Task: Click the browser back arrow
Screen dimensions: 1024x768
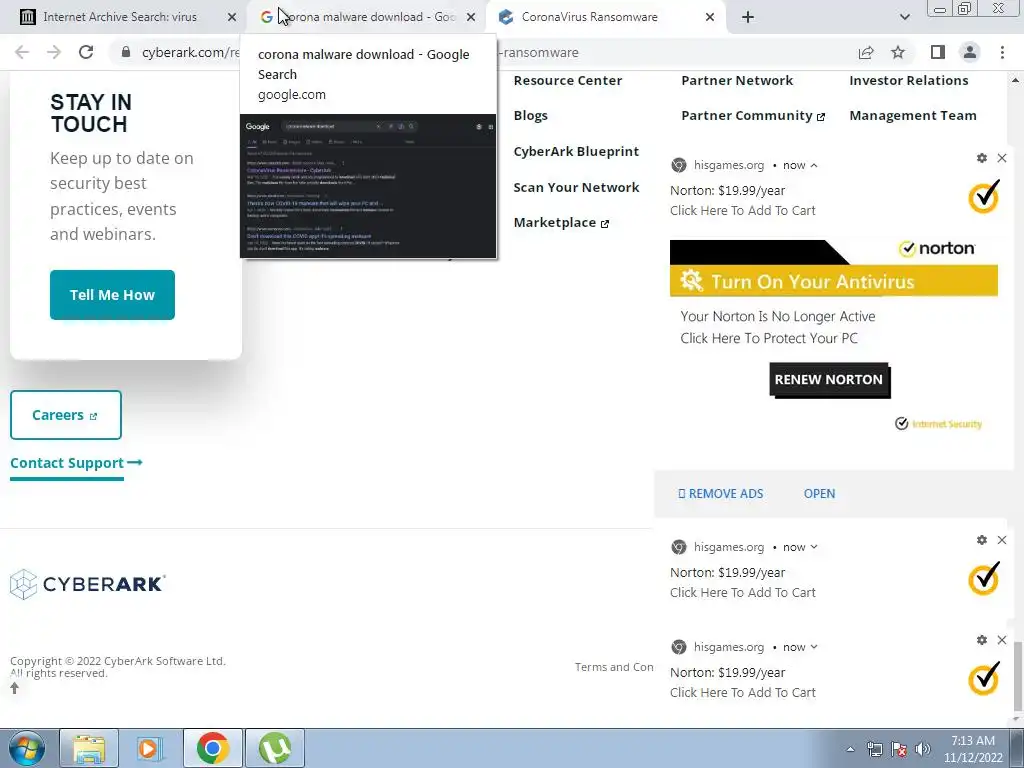Action: (22, 52)
